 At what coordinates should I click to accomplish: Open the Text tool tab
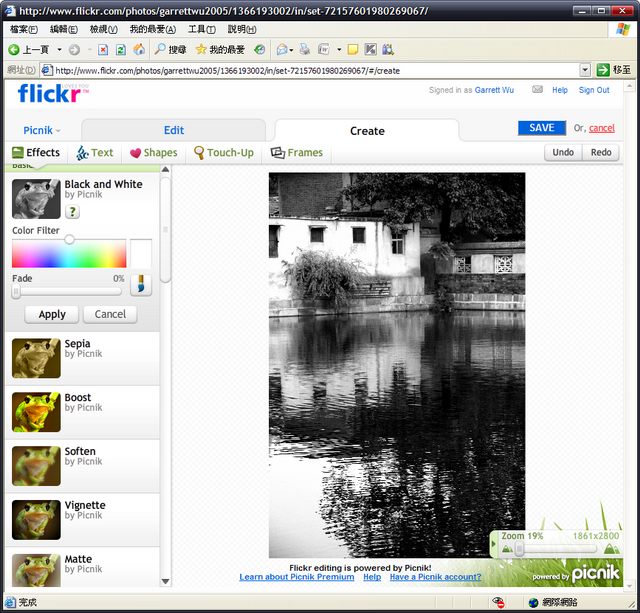95,153
